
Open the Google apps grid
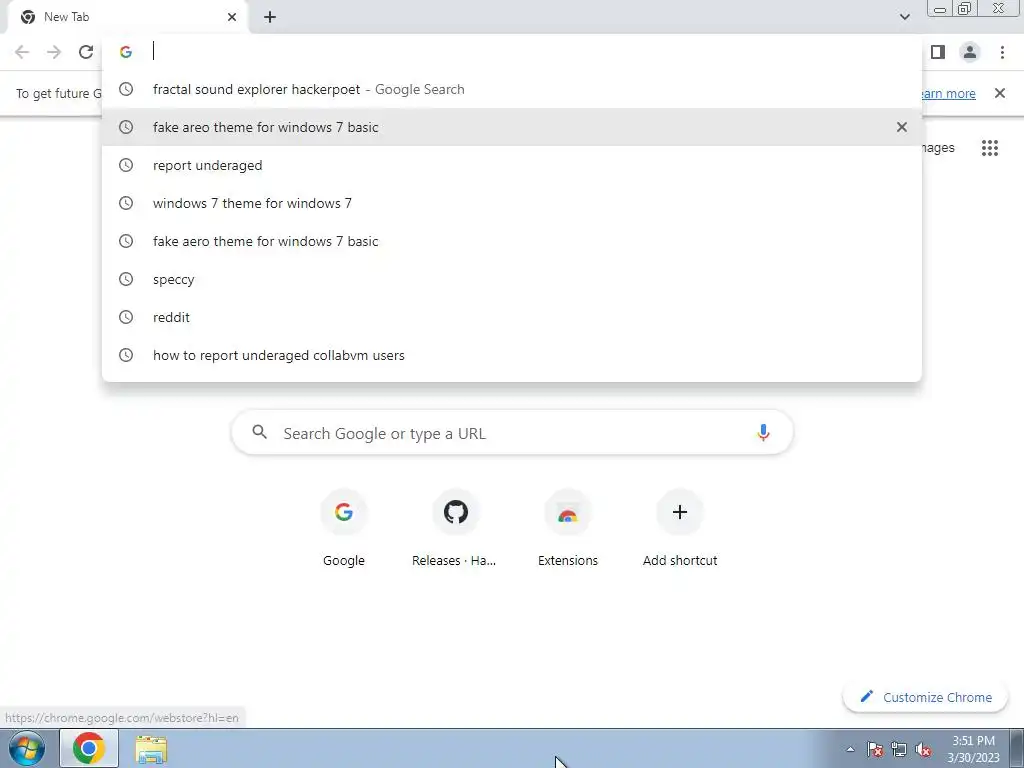[989, 148]
